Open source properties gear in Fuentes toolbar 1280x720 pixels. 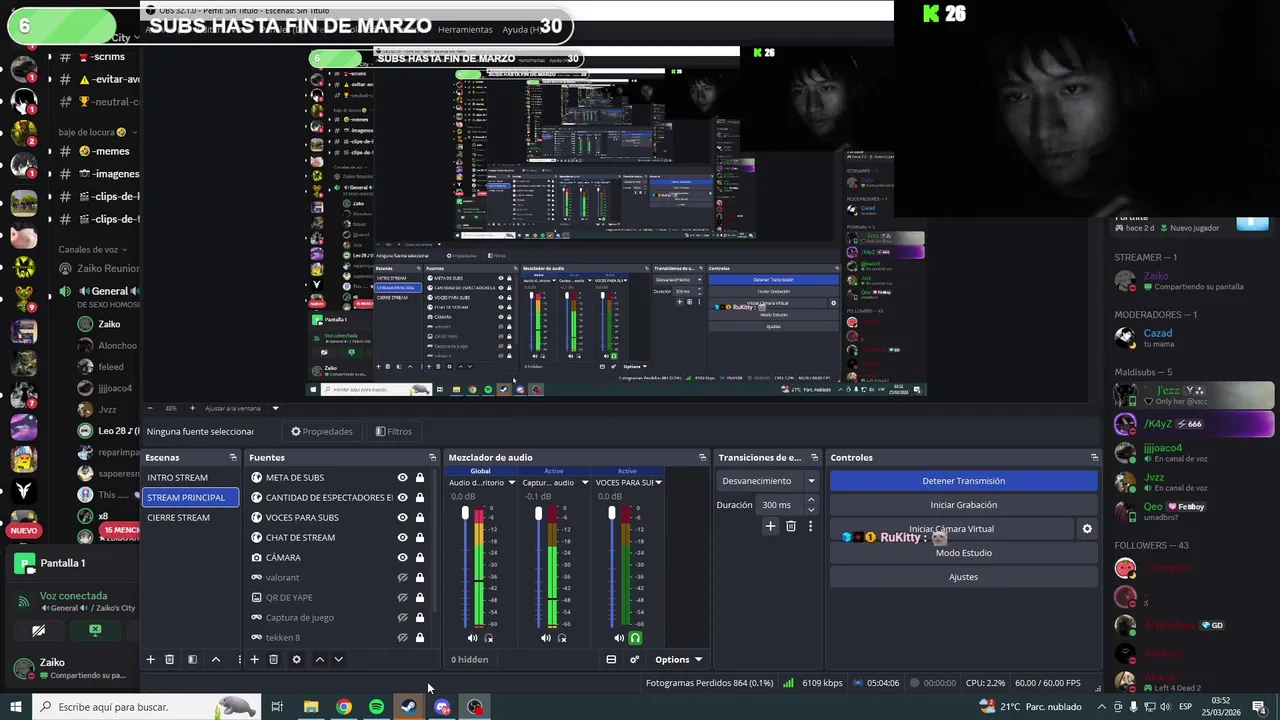[x=296, y=659]
